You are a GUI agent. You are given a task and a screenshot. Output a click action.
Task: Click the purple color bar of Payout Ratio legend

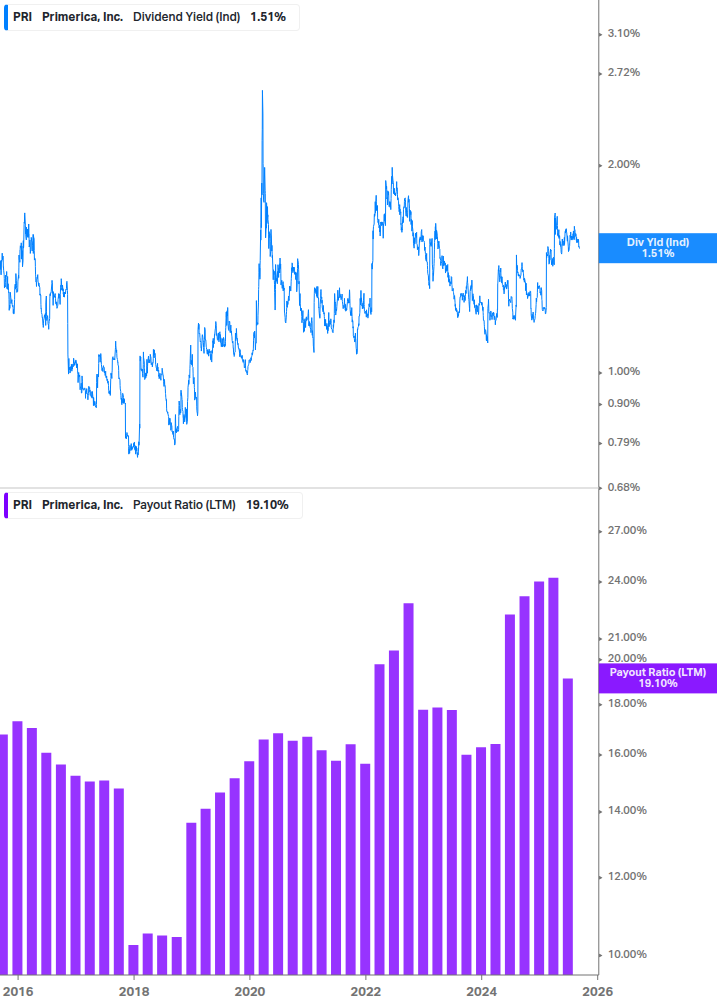(6, 505)
